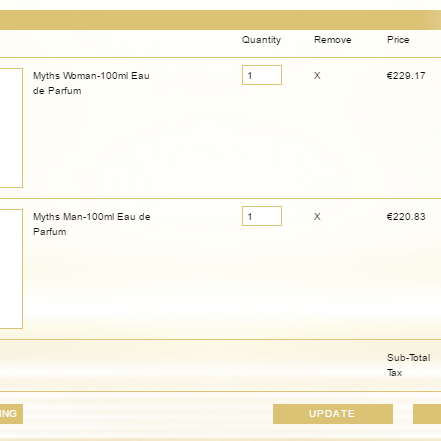
Task: Edit quantity field for Myths Man
Action: tap(262, 216)
